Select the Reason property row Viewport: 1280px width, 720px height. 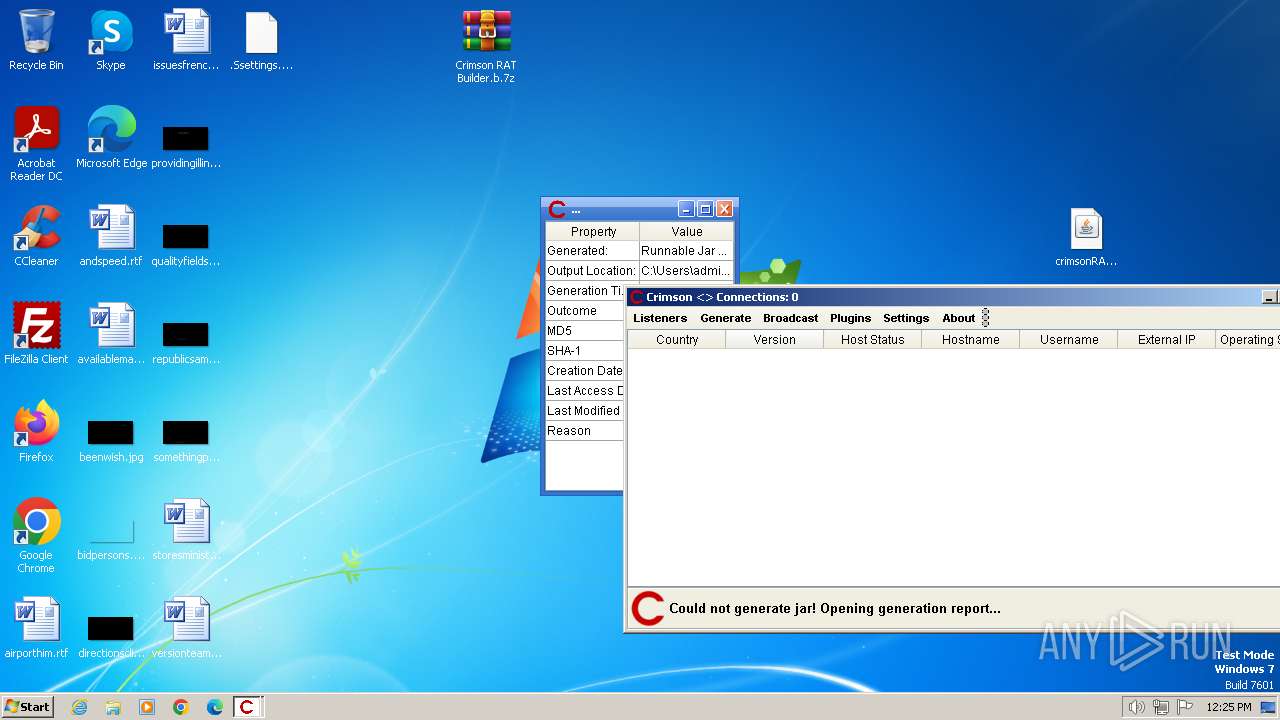click(x=585, y=431)
